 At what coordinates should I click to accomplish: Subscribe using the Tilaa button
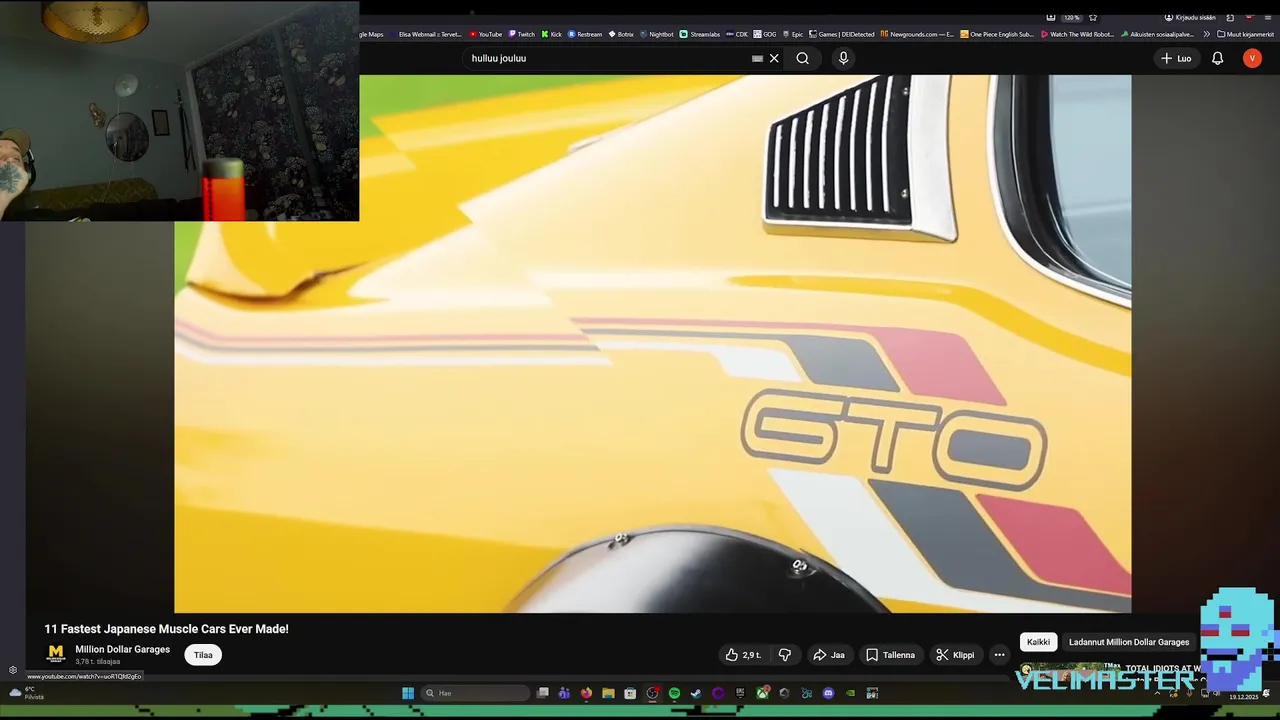click(x=203, y=655)
